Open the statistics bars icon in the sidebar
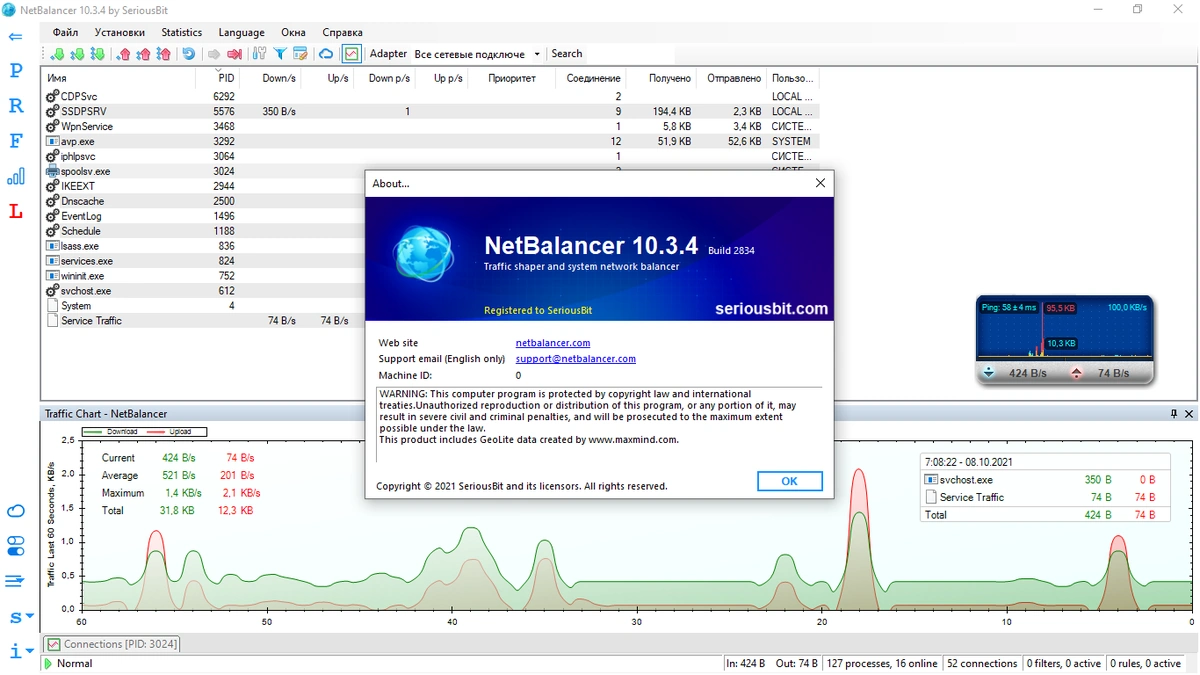Viewport: 1200px width, 675px height. click(15, 176)
